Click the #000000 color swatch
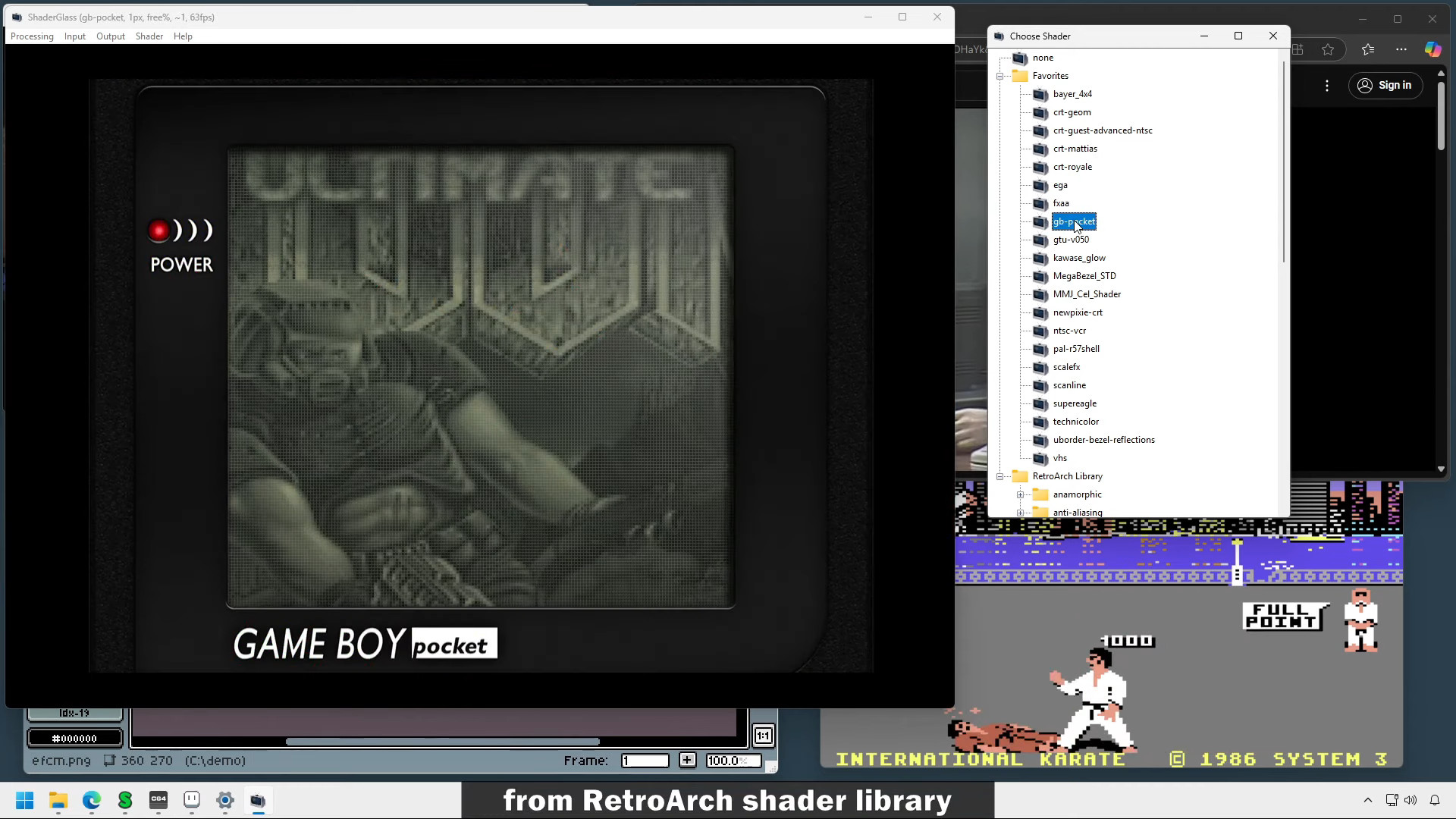1456x819 pixels. coord(74,738)
